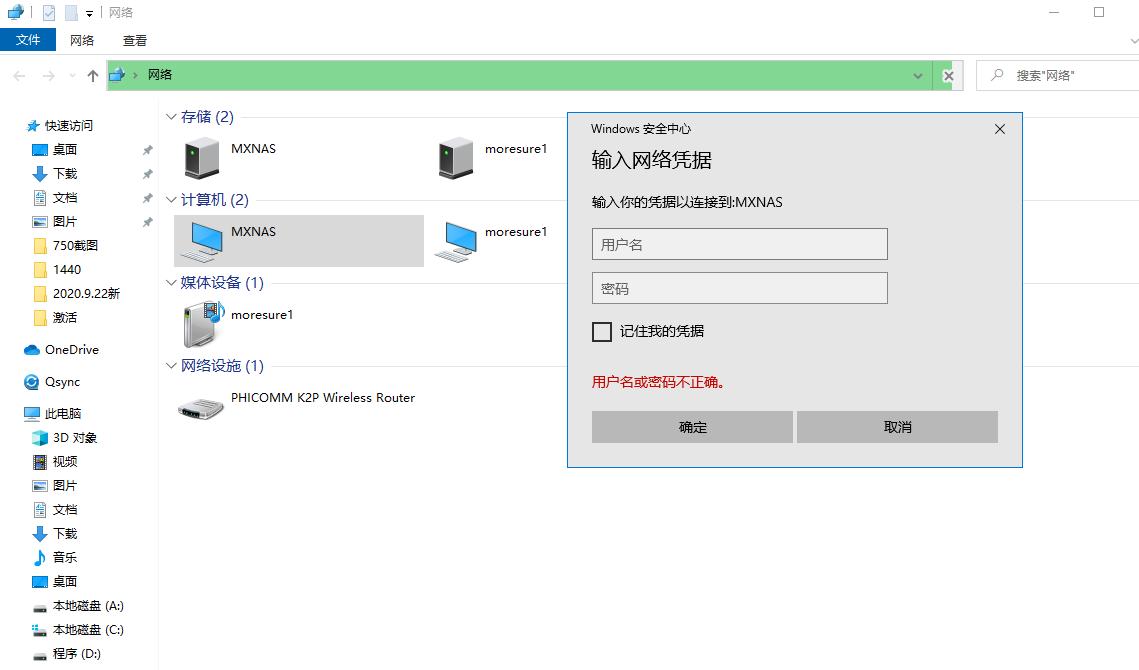The width and height of the screenshot is (1139, 670).
Task: Check the 记住我的凭据 checkbox
Action: coord(601,331)
